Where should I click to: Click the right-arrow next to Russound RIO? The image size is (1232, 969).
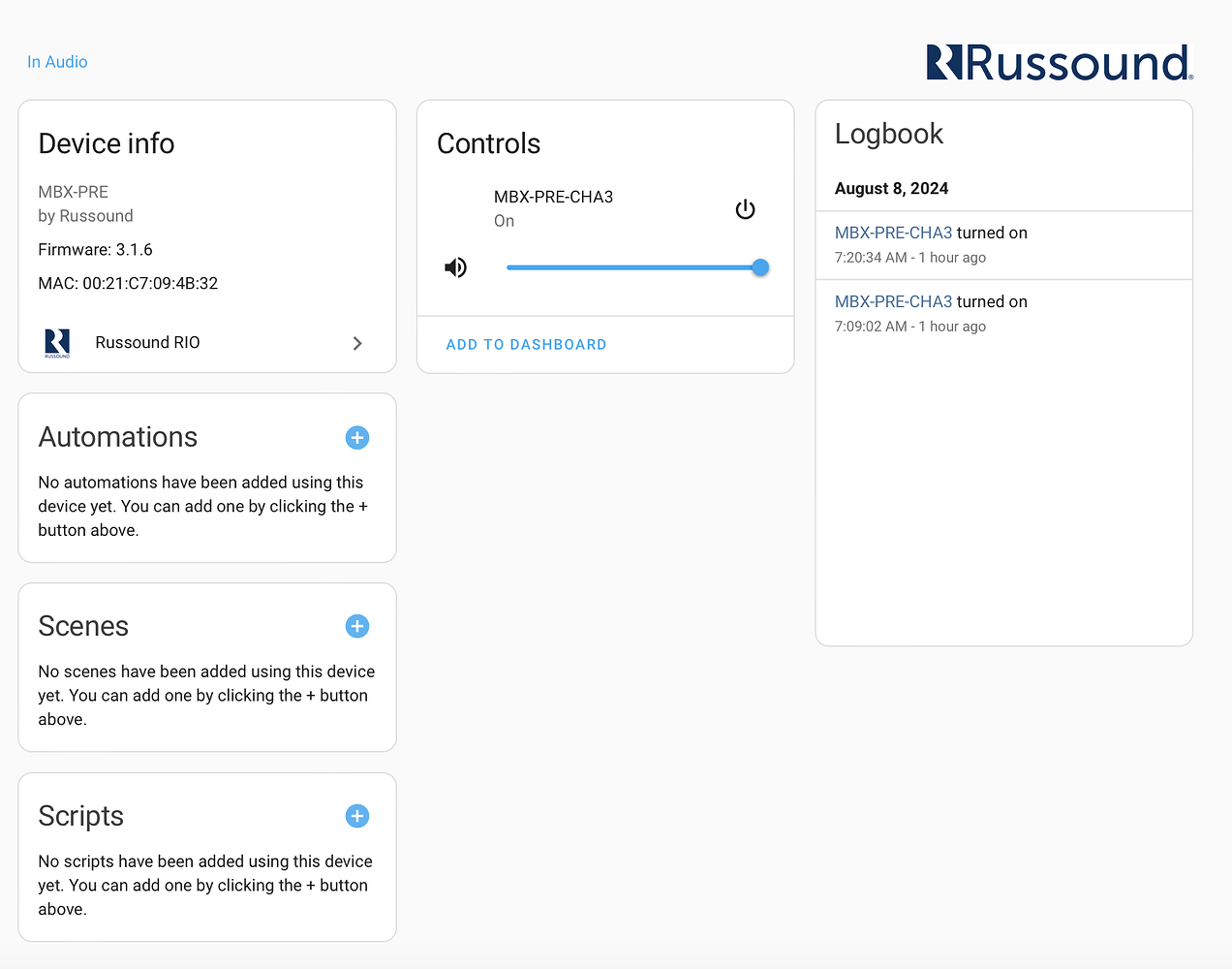point(357,342)
